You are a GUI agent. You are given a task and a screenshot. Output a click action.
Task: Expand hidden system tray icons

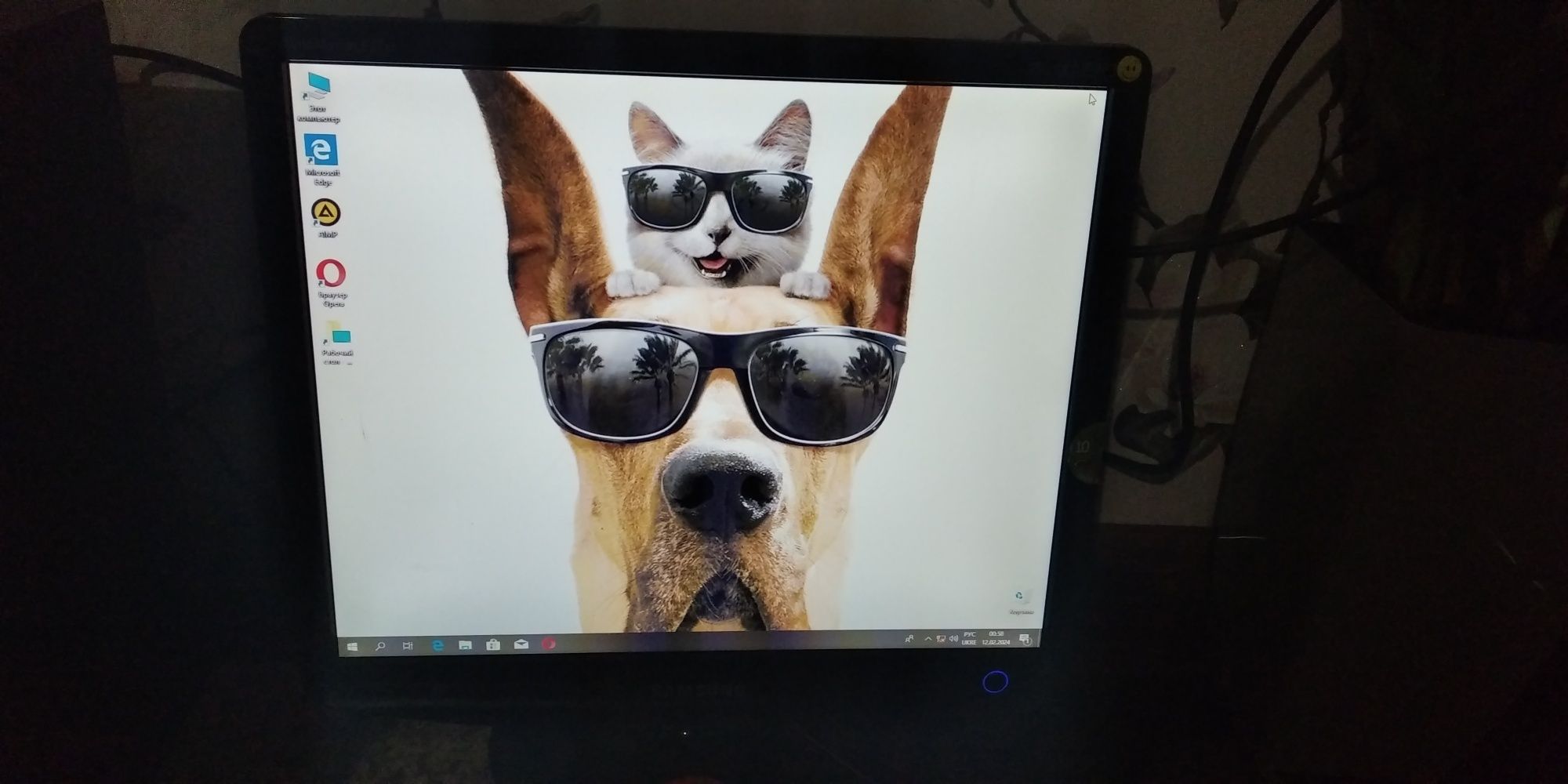pyautogui.click(x=928, y=639)
